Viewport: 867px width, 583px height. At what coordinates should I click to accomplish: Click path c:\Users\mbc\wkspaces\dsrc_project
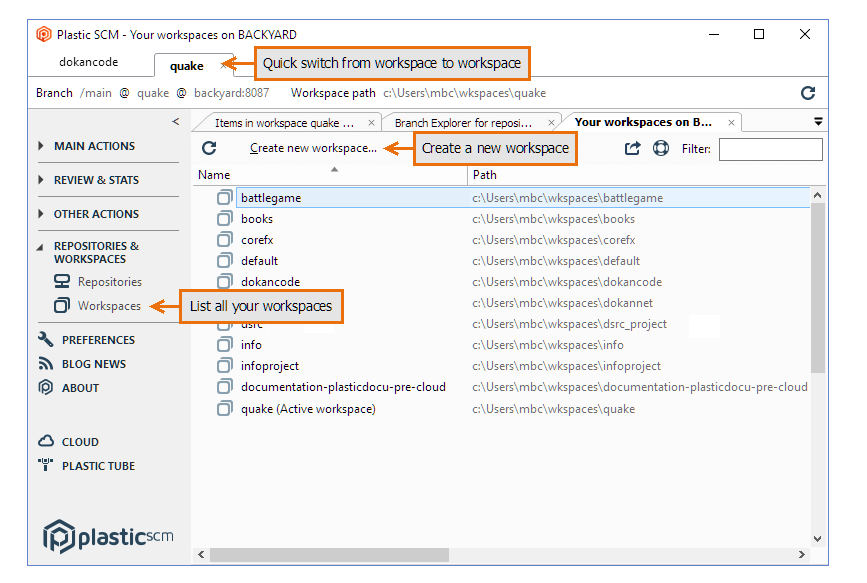pyautogui.click(x=570, y=324)
